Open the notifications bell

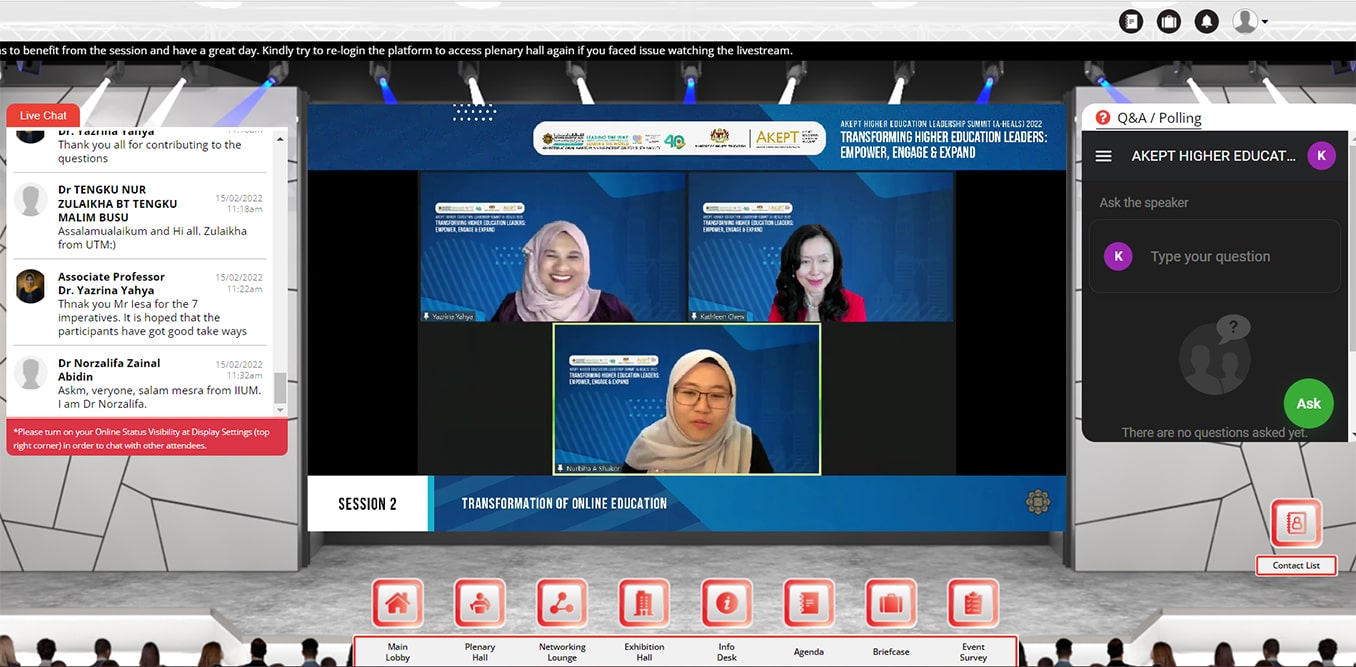coord(1207,21)
